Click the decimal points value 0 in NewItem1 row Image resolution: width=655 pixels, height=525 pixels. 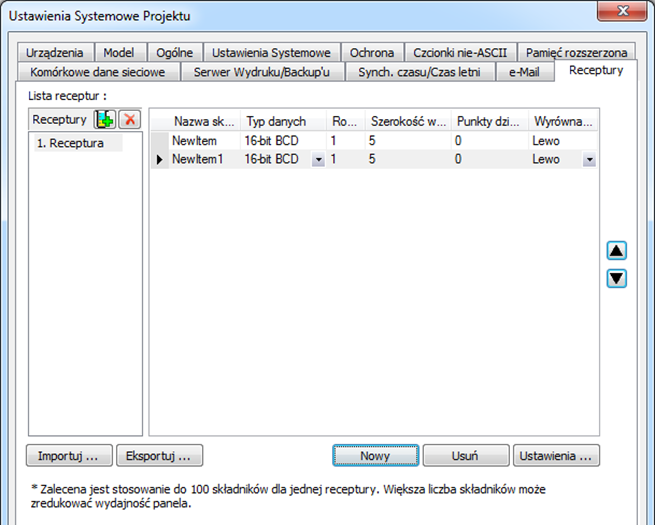click(490, 159)
